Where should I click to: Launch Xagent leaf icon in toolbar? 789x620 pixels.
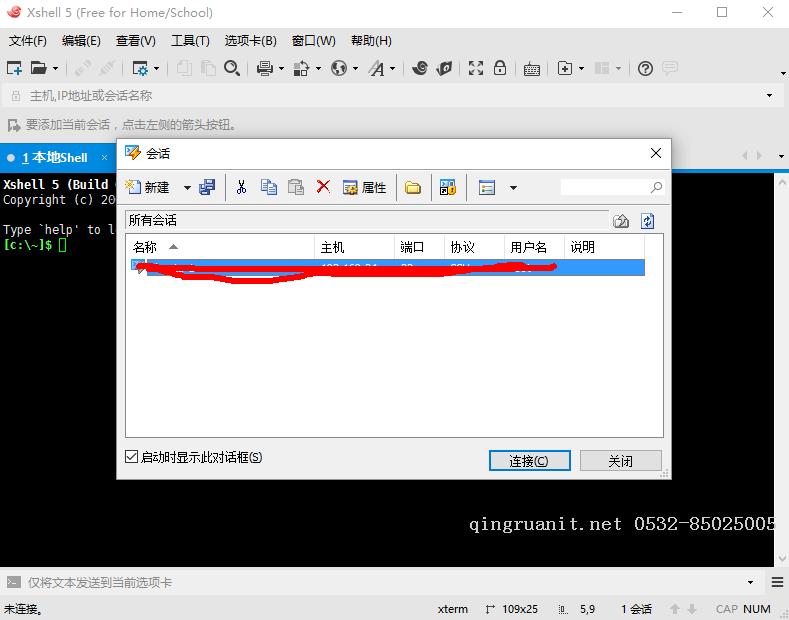pos(444,68)
